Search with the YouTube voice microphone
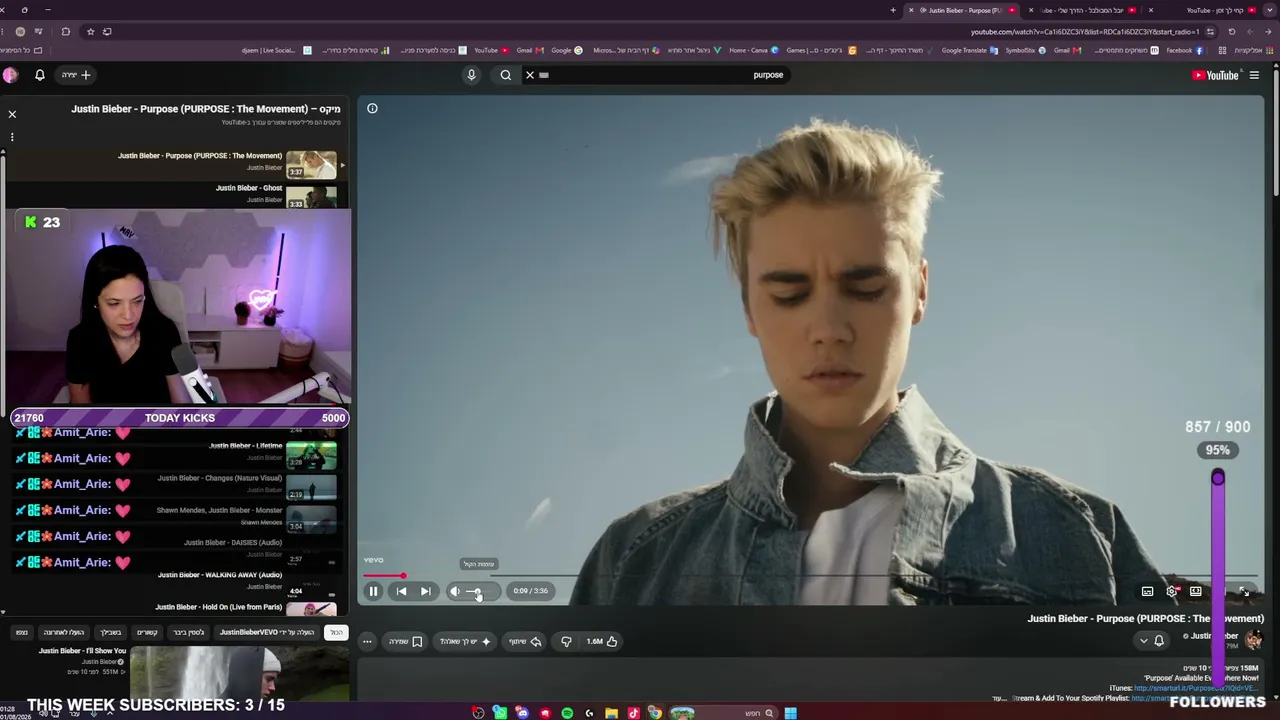The height and width of the screenshot is (720, 1280). [x=471, y=75]
